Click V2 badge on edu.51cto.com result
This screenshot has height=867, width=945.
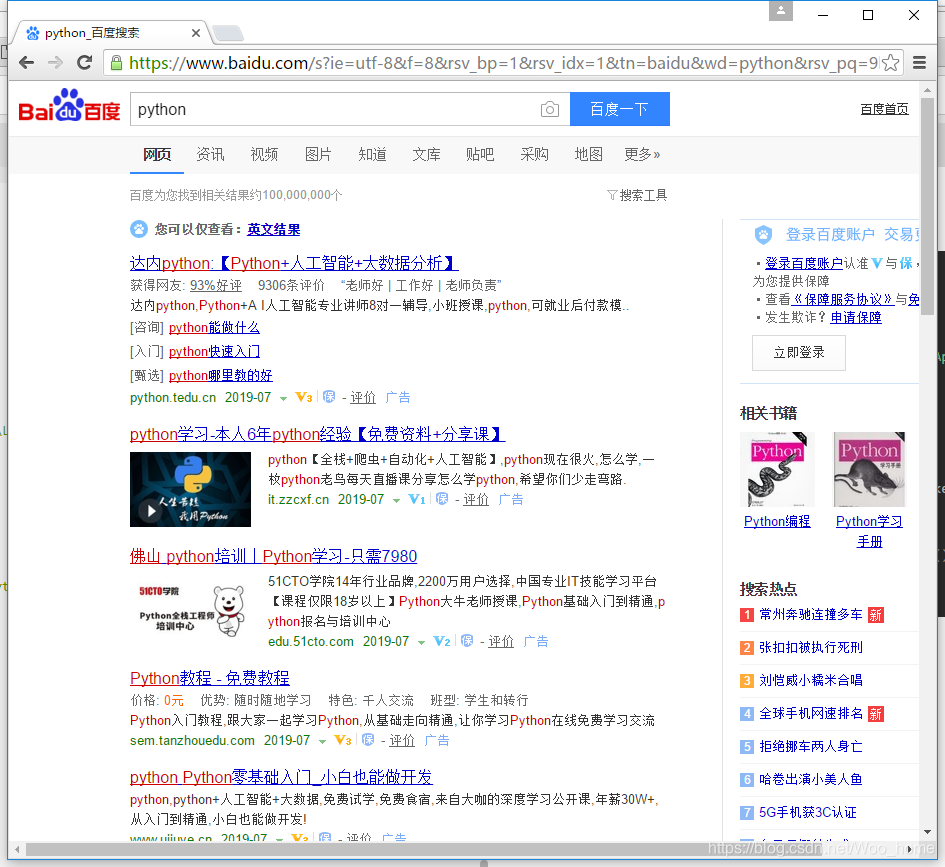click(x=442, y=641)
